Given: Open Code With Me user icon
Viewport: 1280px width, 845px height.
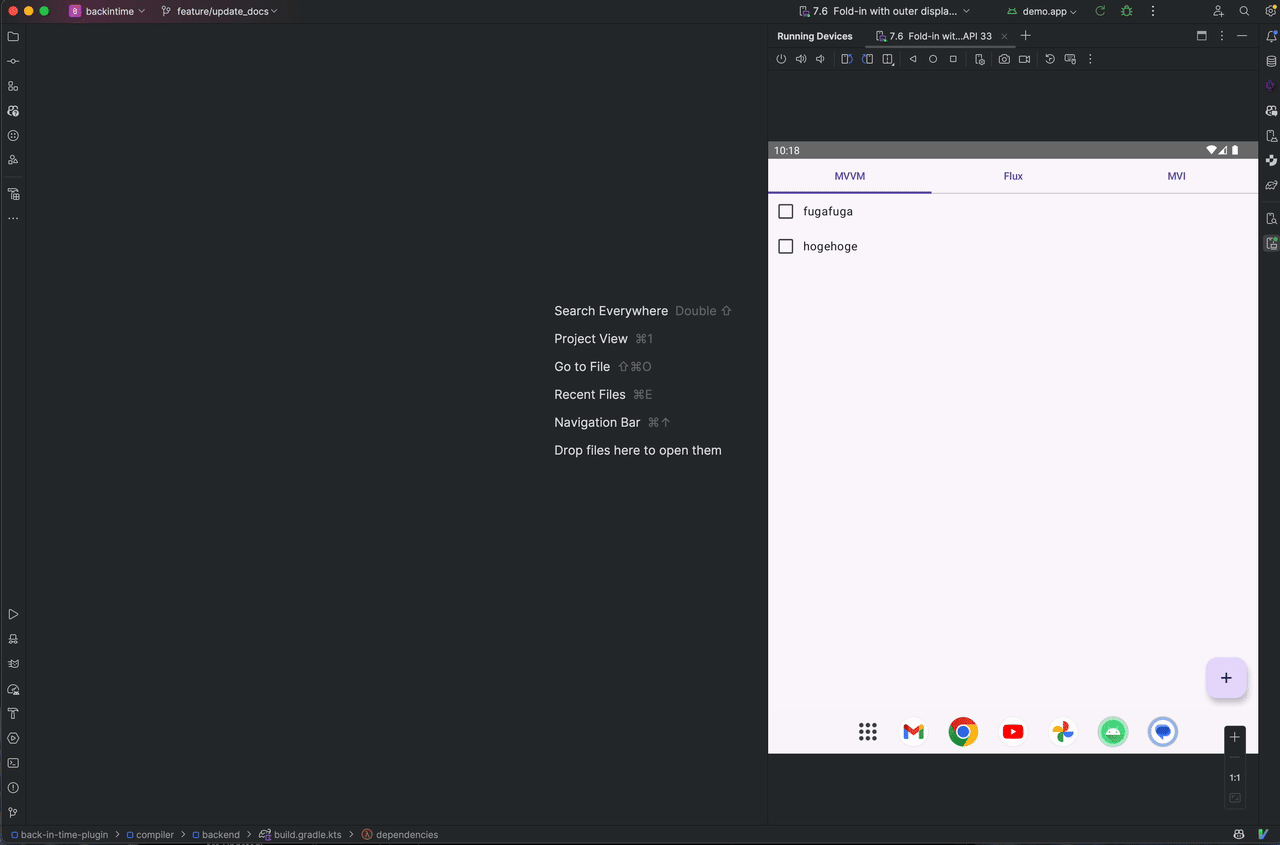Looking at the screenshot, I should (1218, 11).
